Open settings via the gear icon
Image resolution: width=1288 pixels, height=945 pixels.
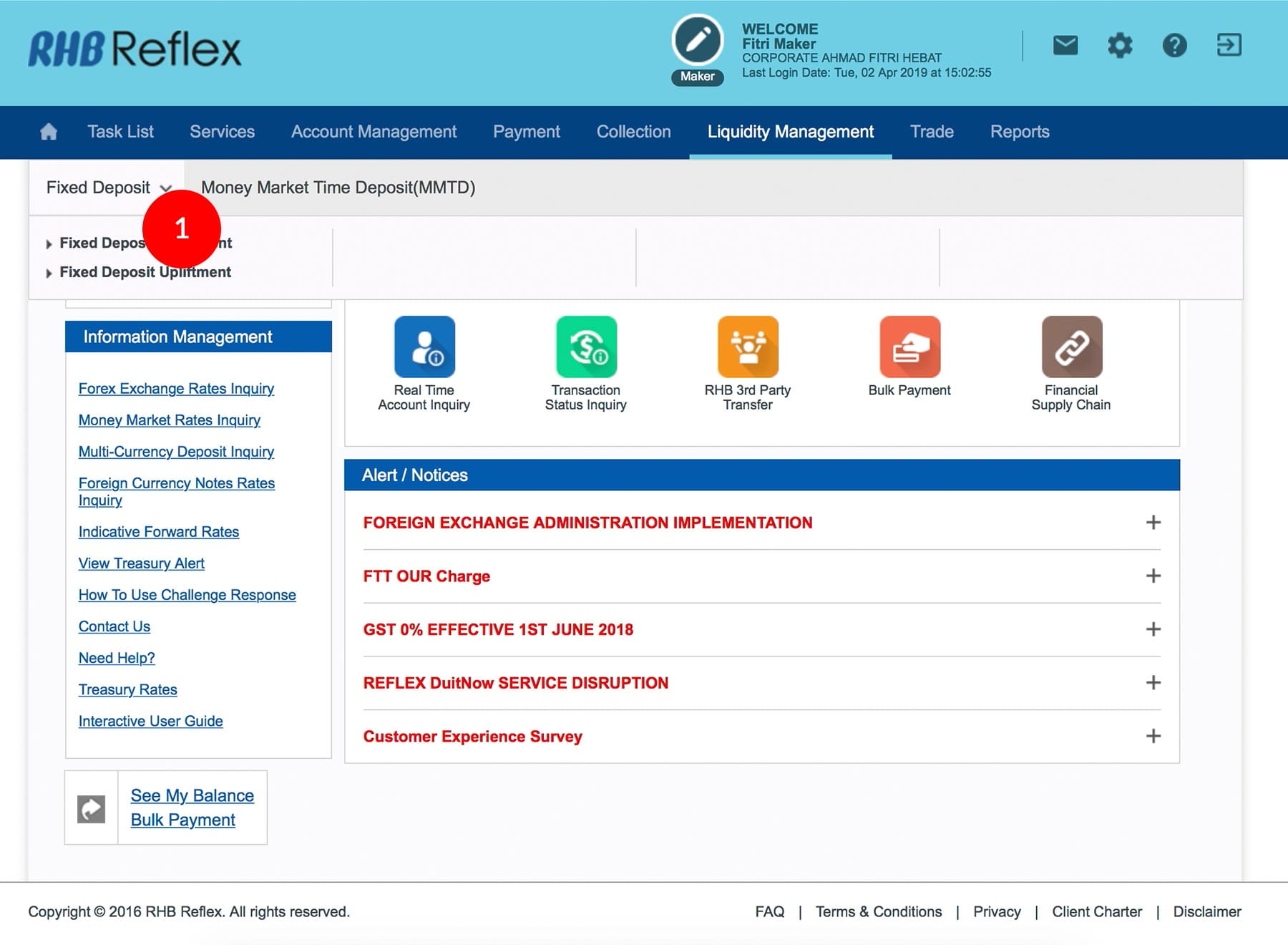[1119, 46]
